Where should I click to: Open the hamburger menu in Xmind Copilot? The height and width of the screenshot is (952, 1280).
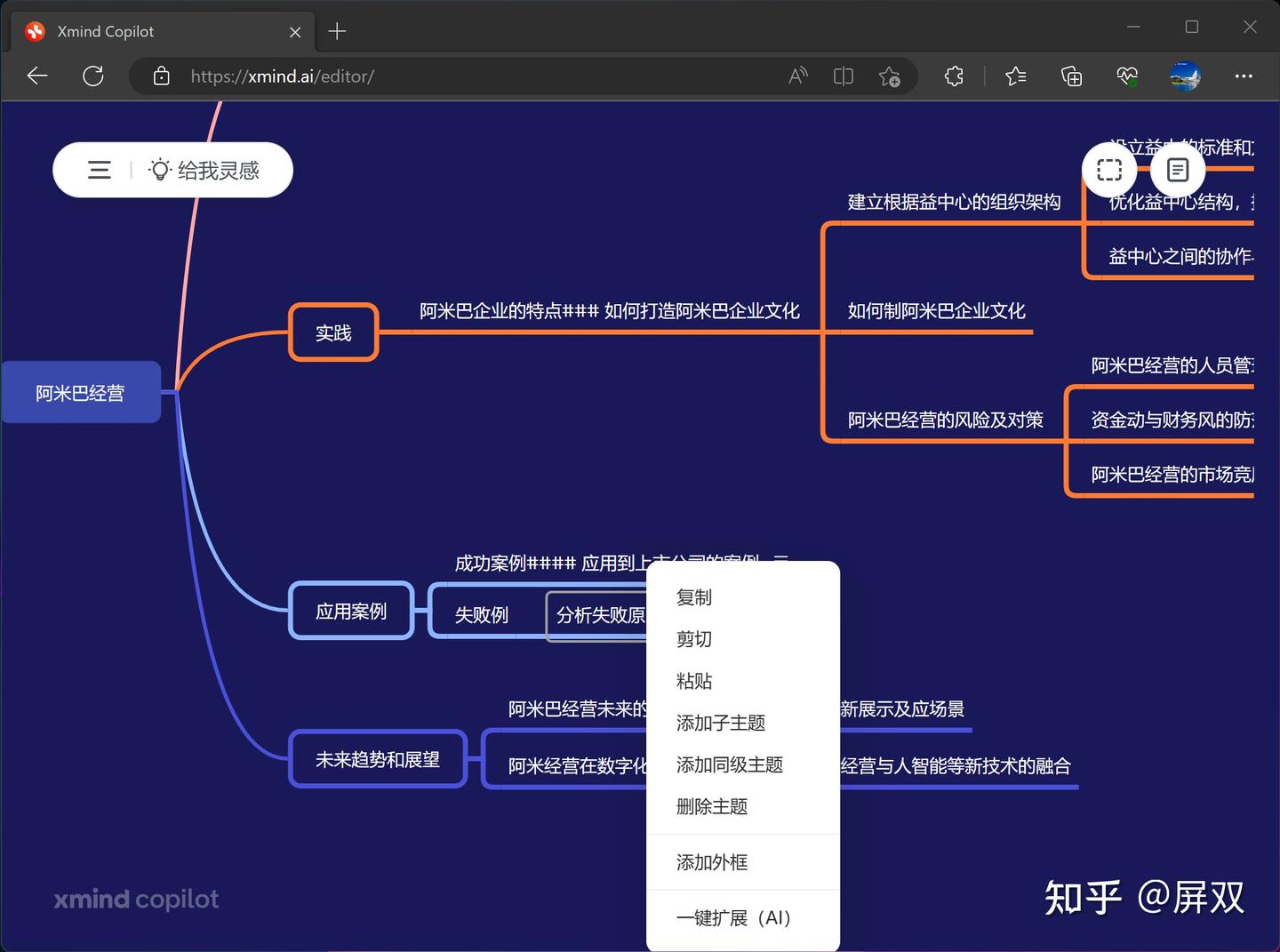click(99, 170)
